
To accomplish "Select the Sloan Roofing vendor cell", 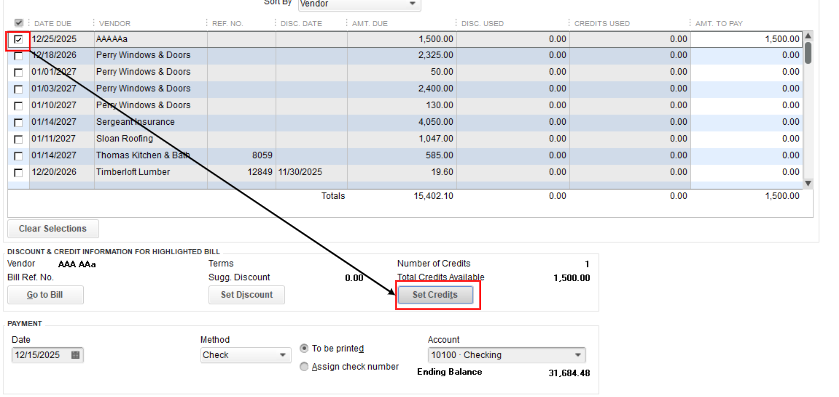I will (x=151, y=139).
